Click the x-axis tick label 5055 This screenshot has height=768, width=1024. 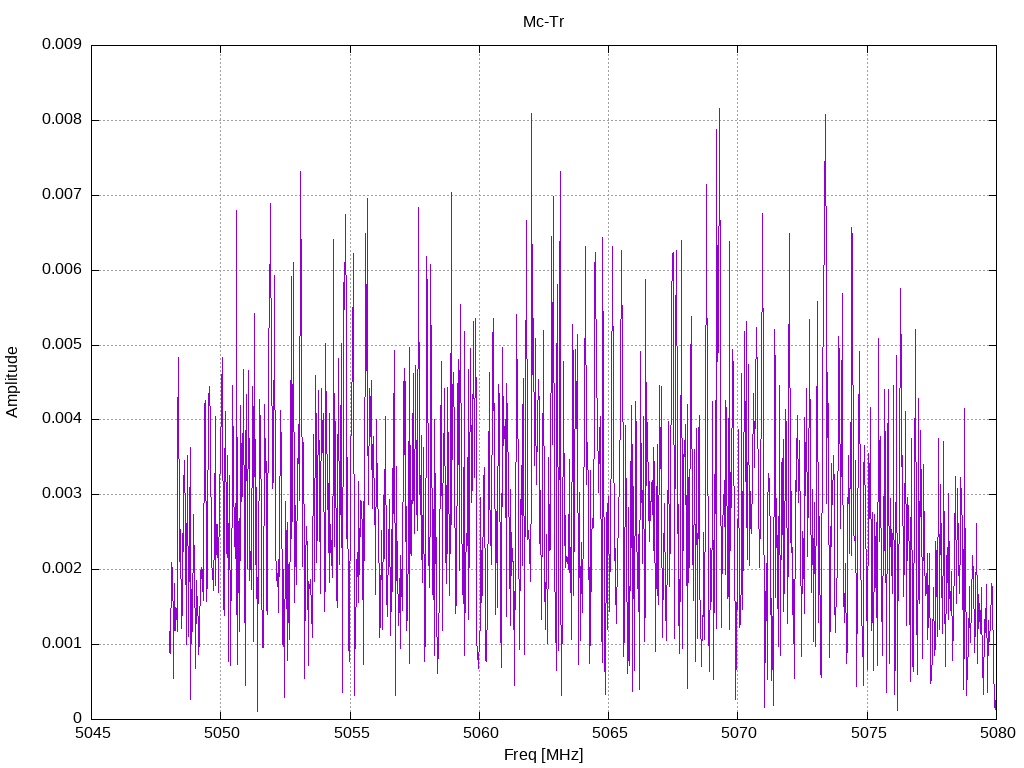(351, 733)
